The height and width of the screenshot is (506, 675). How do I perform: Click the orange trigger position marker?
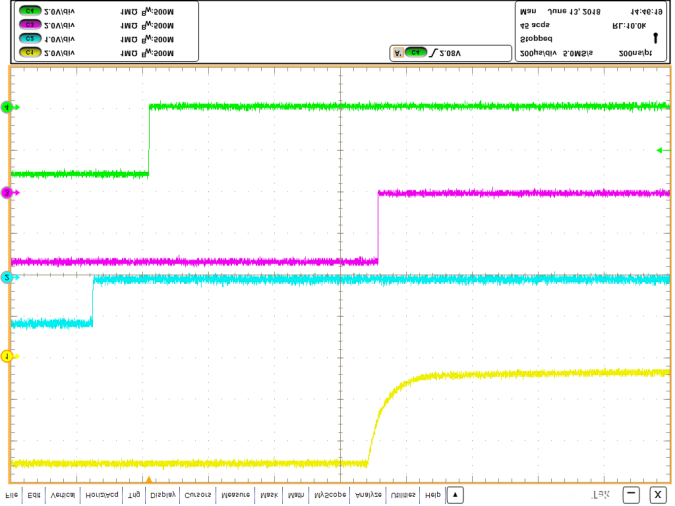click(x=149, y=479)
